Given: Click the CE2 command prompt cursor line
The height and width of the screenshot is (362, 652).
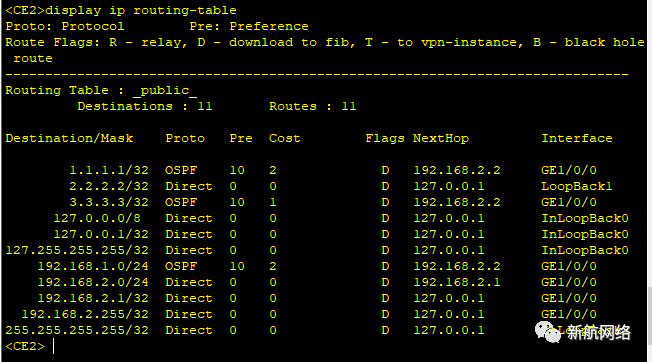Looking at the screenshot, I should [x=30, y=346].
